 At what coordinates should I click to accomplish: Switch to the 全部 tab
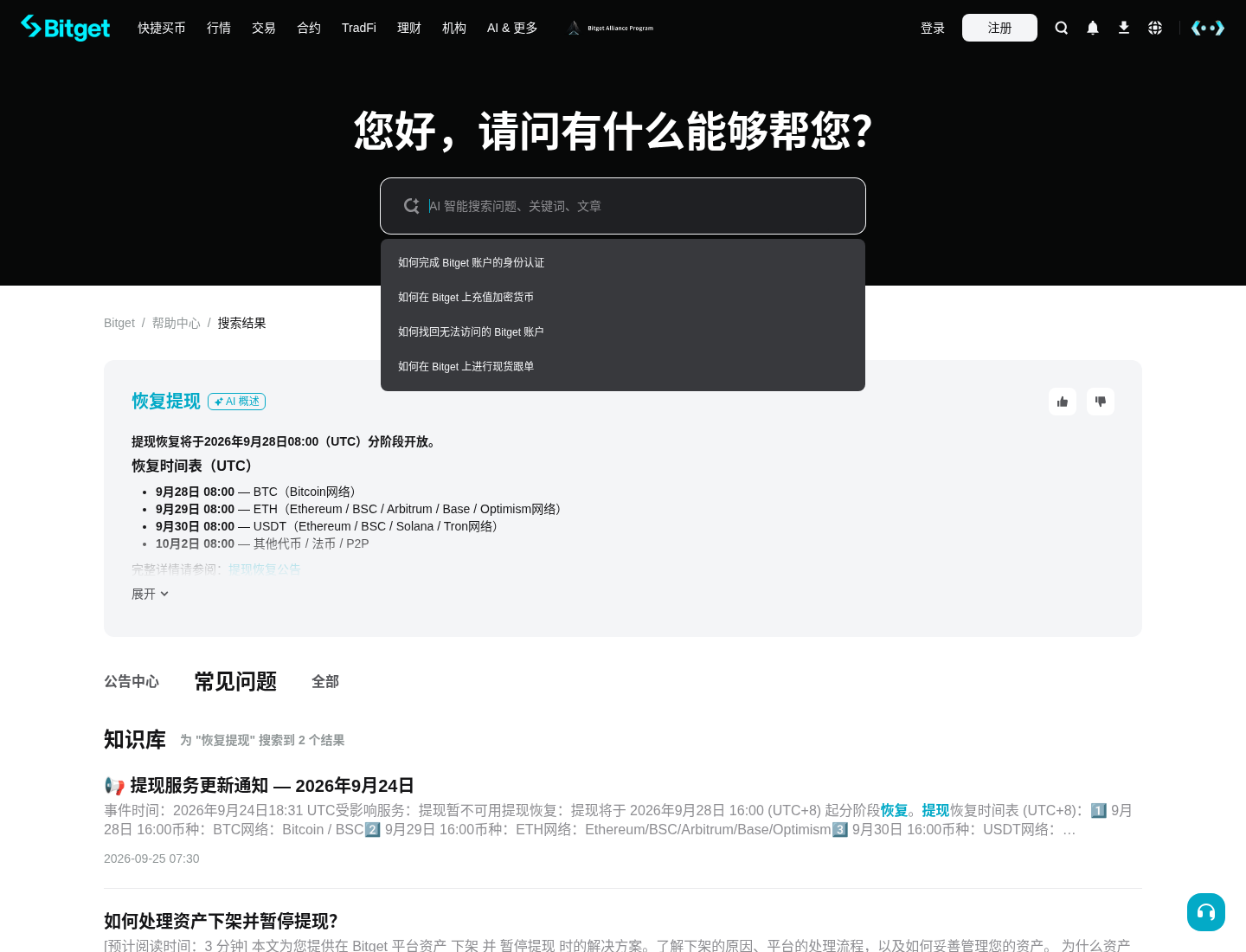tap(325, 682)
